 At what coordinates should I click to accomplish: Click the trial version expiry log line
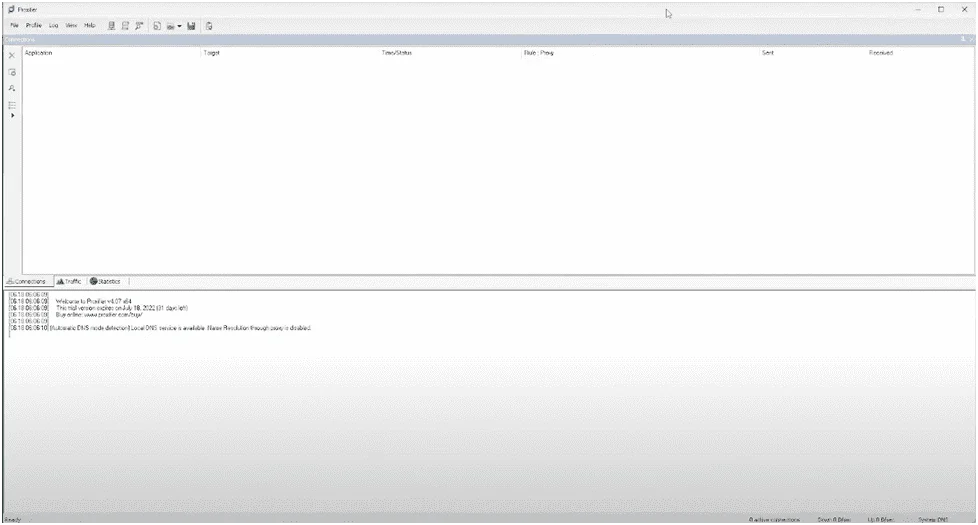pos(122,308)
